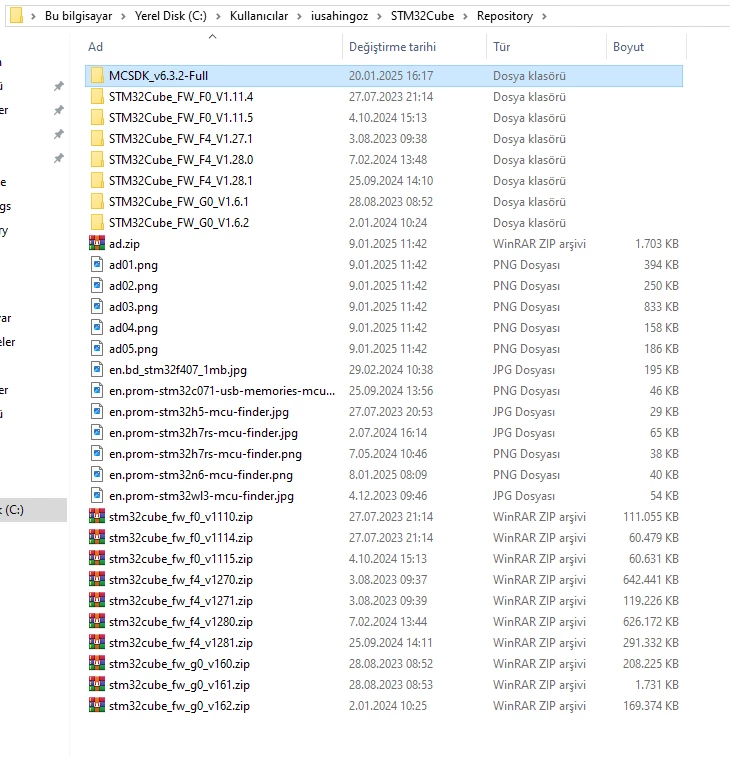Click the WinRAR icon of stm32cube_fw_f4_v1270.zip
This screenshot has height=757, width=730.
tap(97, 580)
